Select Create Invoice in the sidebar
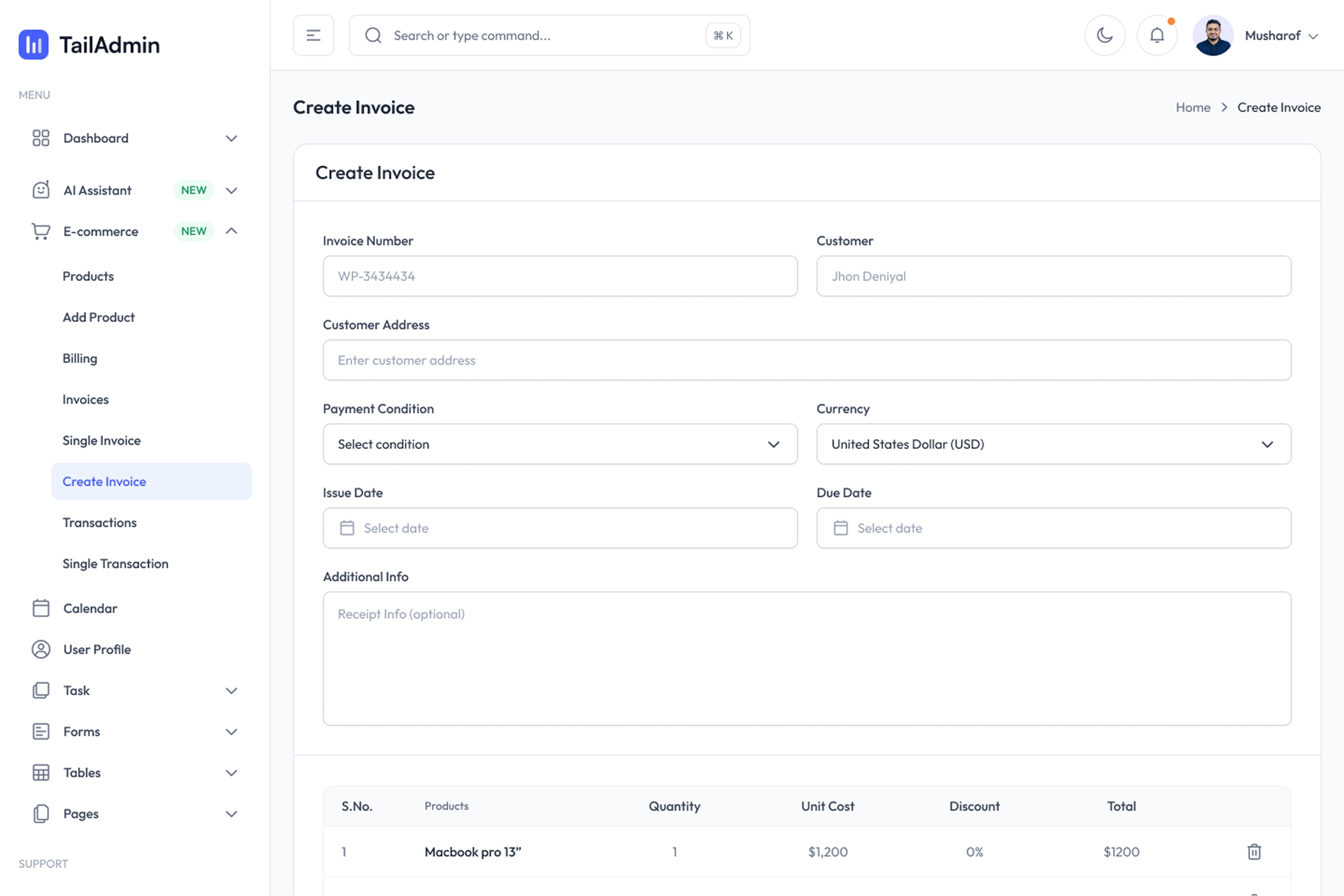1344x896 pixels. tap(152, 481)
